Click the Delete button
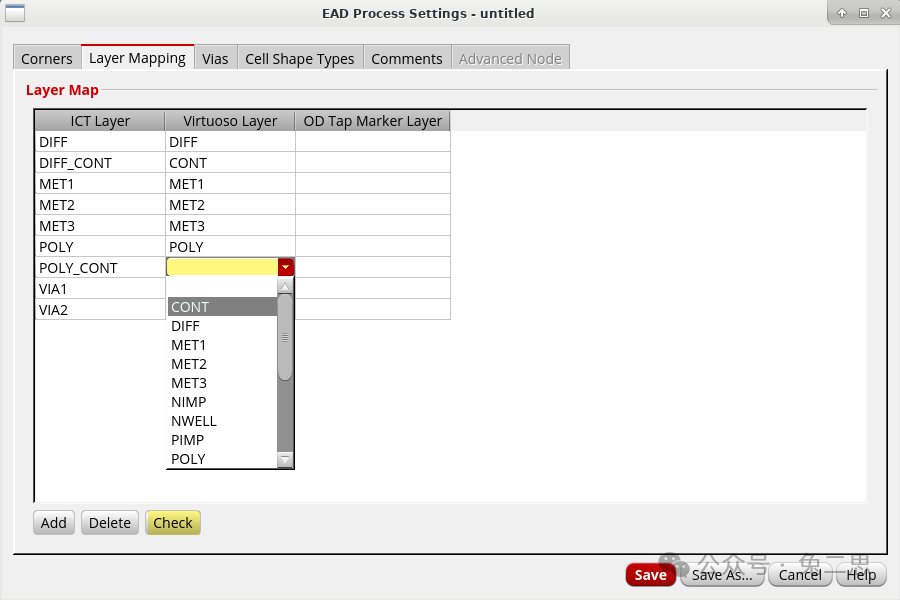Screen dimensions: 900x600 point(110,522)
